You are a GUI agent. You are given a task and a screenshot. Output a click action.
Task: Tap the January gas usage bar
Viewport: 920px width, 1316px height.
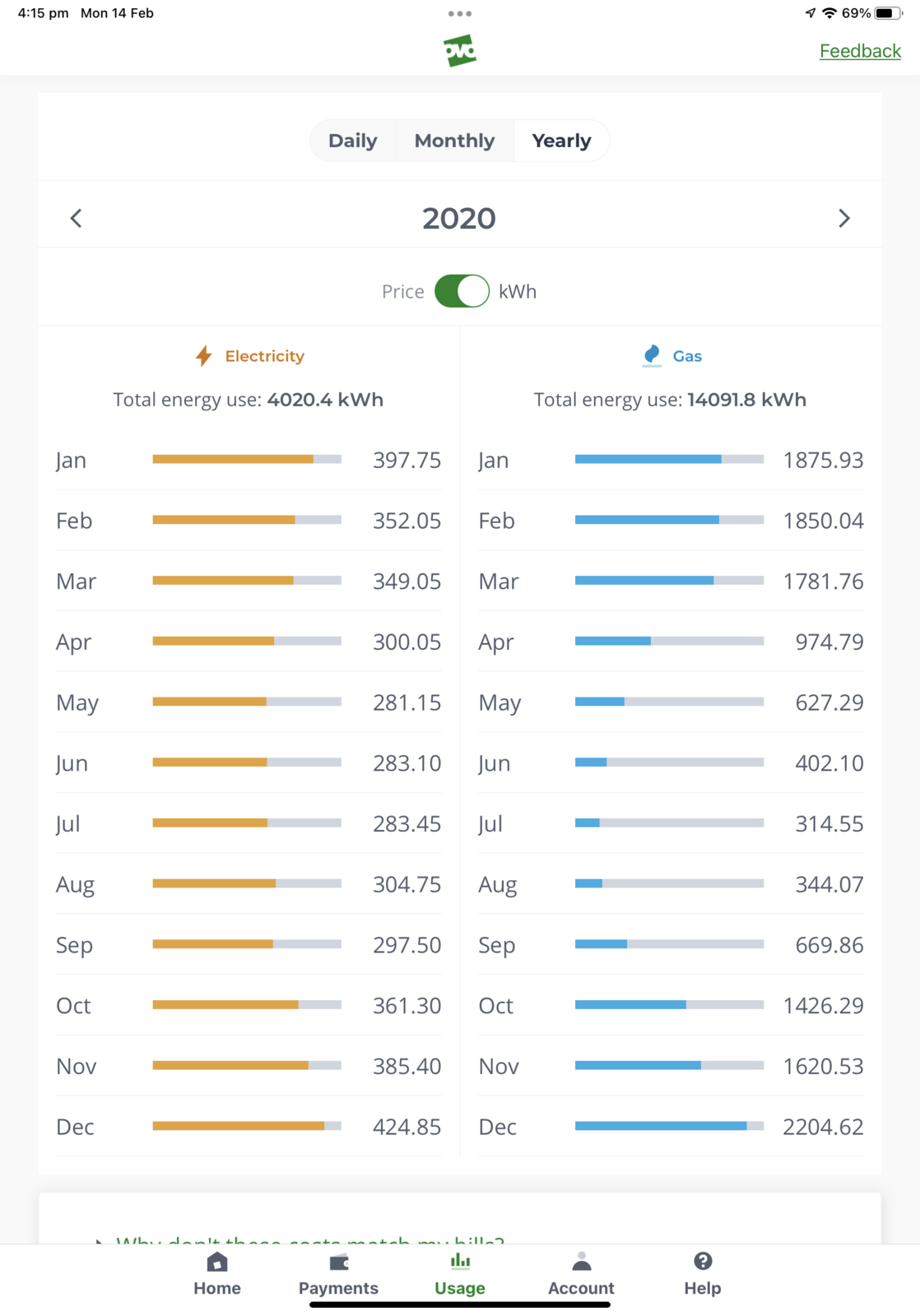click(x=668, y=459)
